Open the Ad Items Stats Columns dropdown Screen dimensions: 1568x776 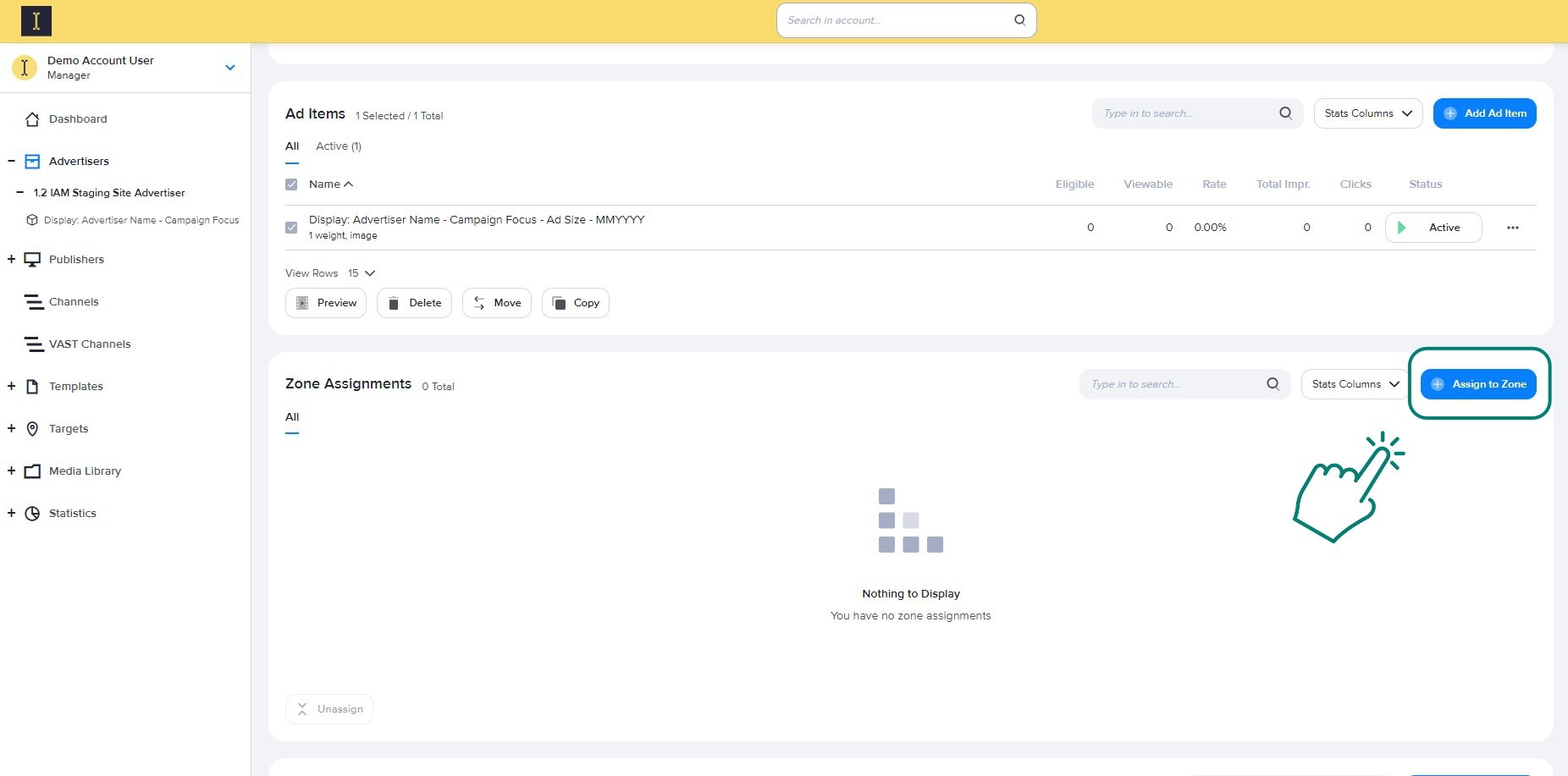[x=1367, y=113]
